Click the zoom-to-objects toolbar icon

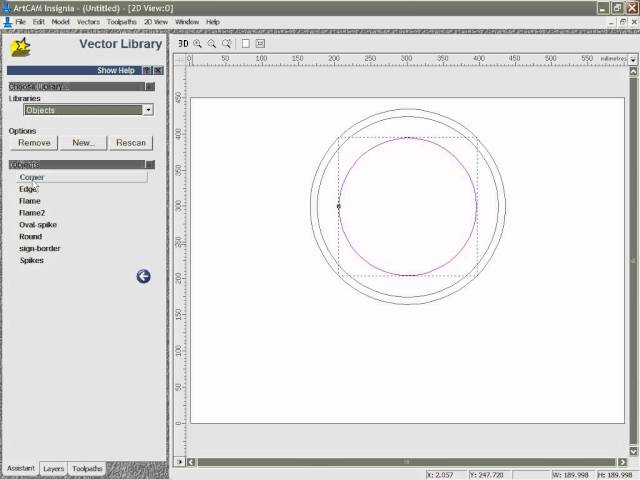click(x=260, y=44)
